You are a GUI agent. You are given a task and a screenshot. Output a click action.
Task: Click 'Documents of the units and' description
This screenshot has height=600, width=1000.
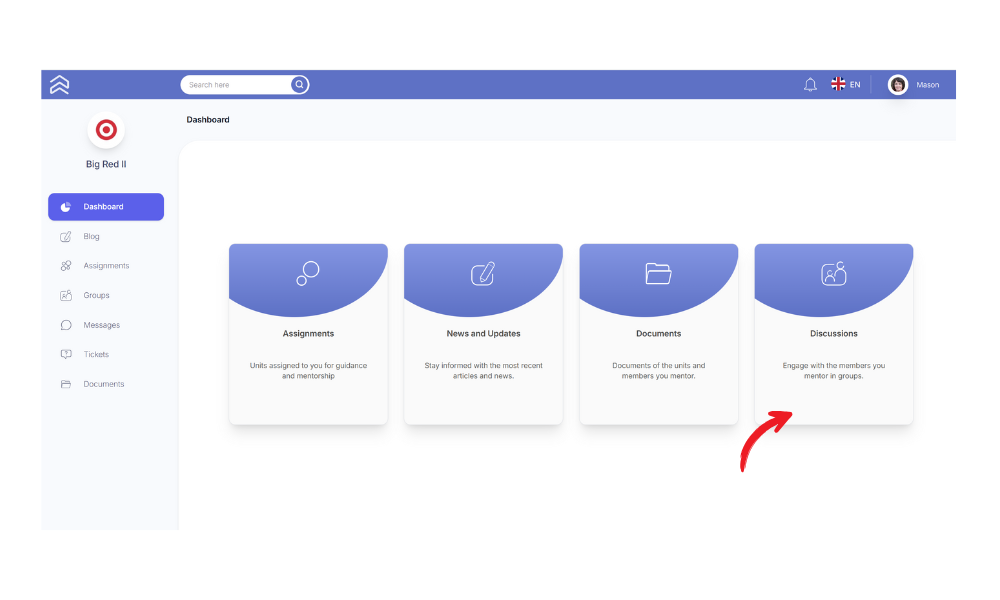(659, 365)
